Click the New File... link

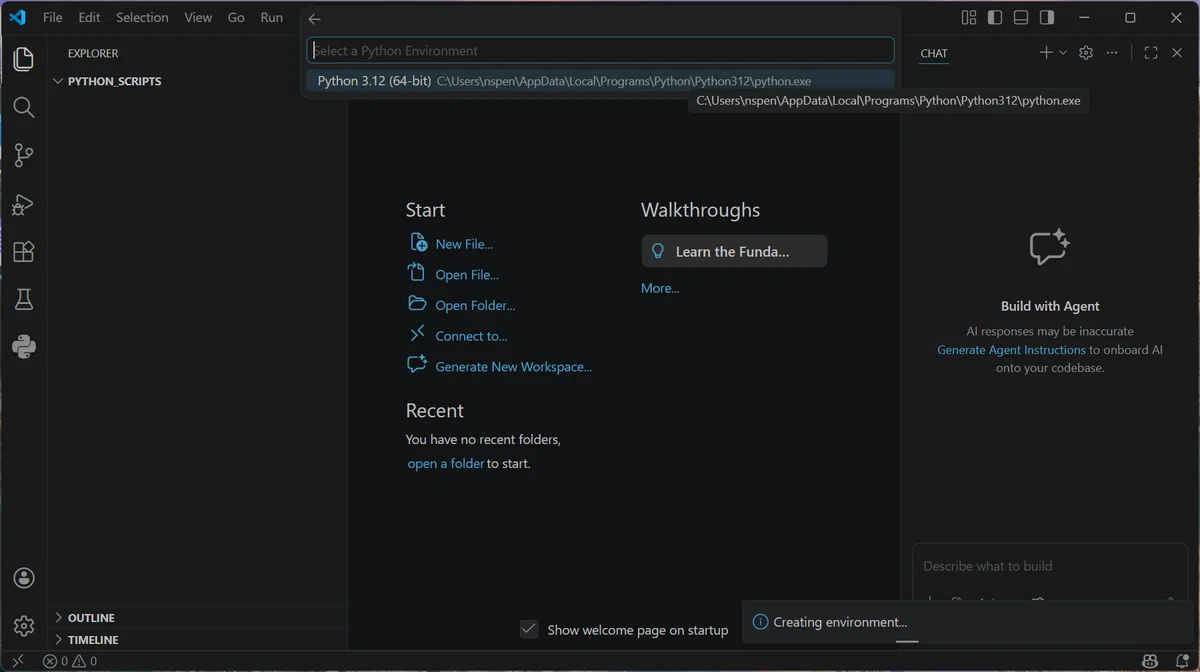[464, 244]
